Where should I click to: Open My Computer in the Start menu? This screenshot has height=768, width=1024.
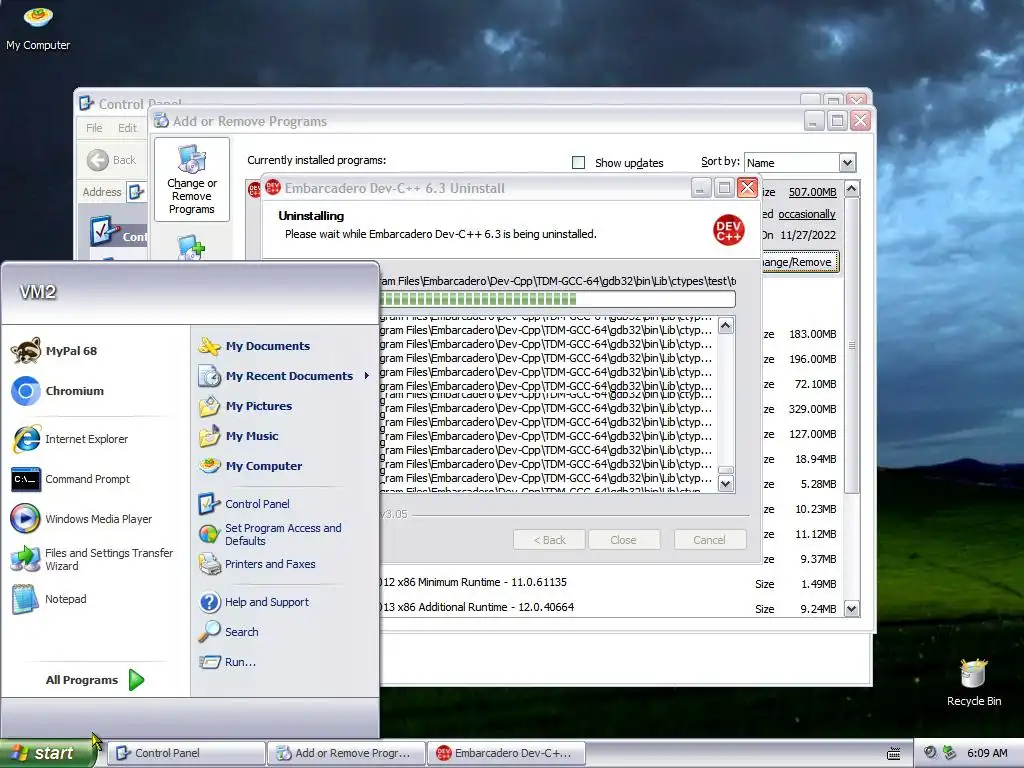coord(251,466)
